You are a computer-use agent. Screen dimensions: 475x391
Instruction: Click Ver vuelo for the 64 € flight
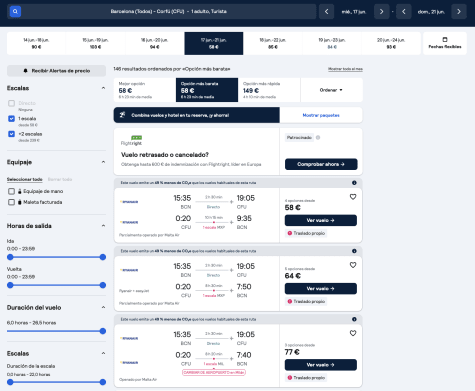click(x=321, y=289)
